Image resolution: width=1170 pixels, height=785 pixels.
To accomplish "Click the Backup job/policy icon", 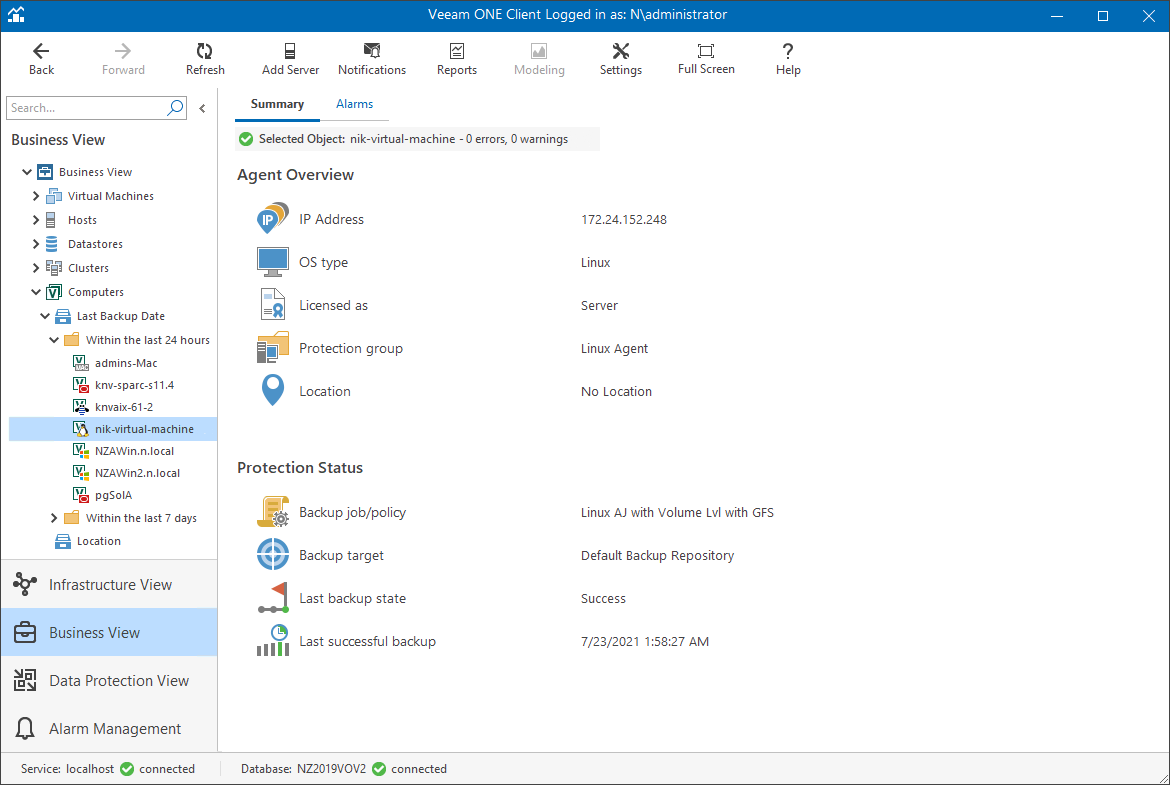I will (272, 512).
